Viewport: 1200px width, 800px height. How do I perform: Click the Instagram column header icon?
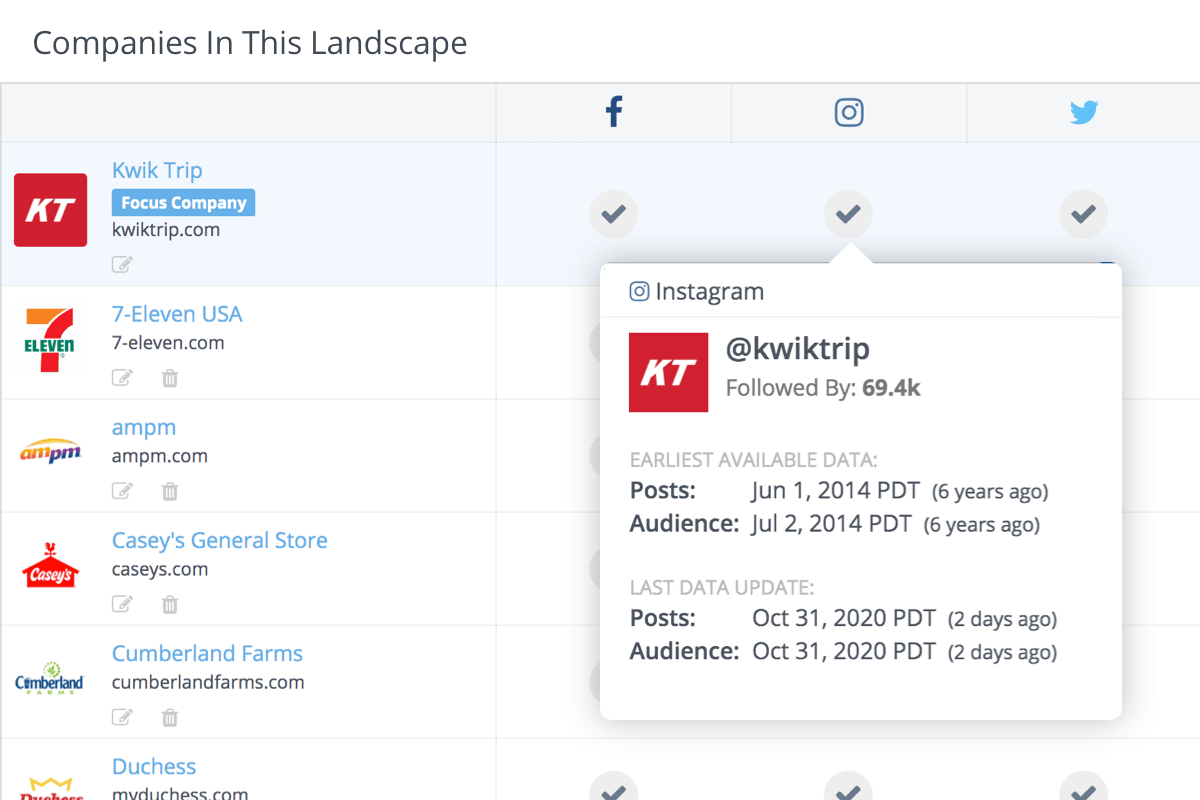(849, 112)
